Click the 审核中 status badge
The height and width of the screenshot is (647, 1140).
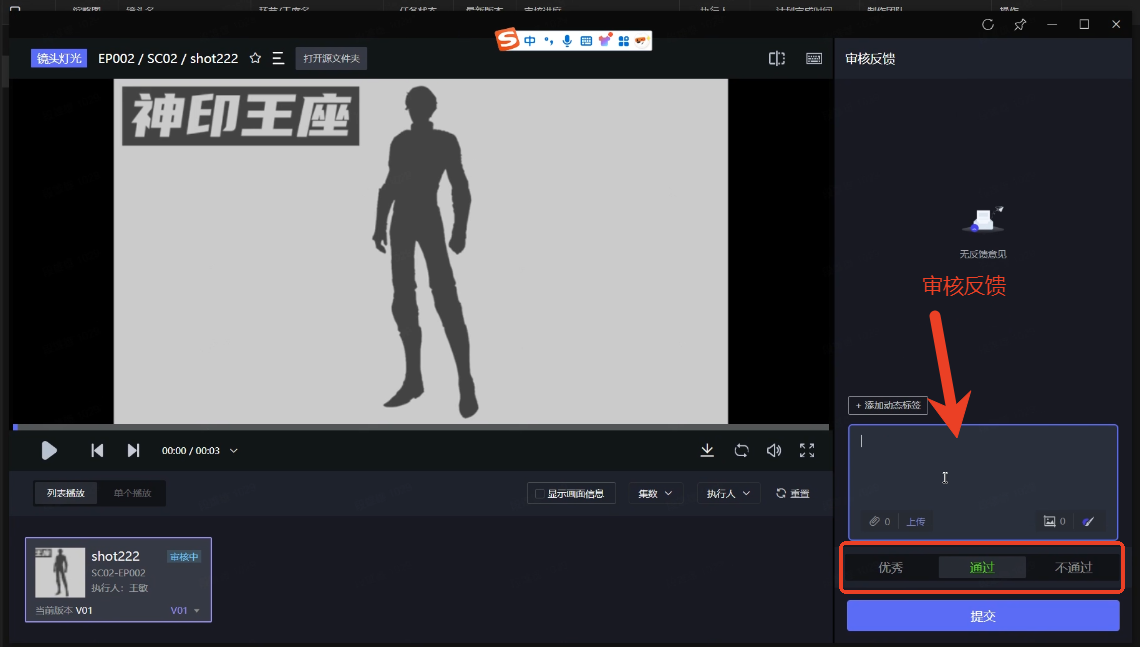pyautogui.click(x=184, y=557)
